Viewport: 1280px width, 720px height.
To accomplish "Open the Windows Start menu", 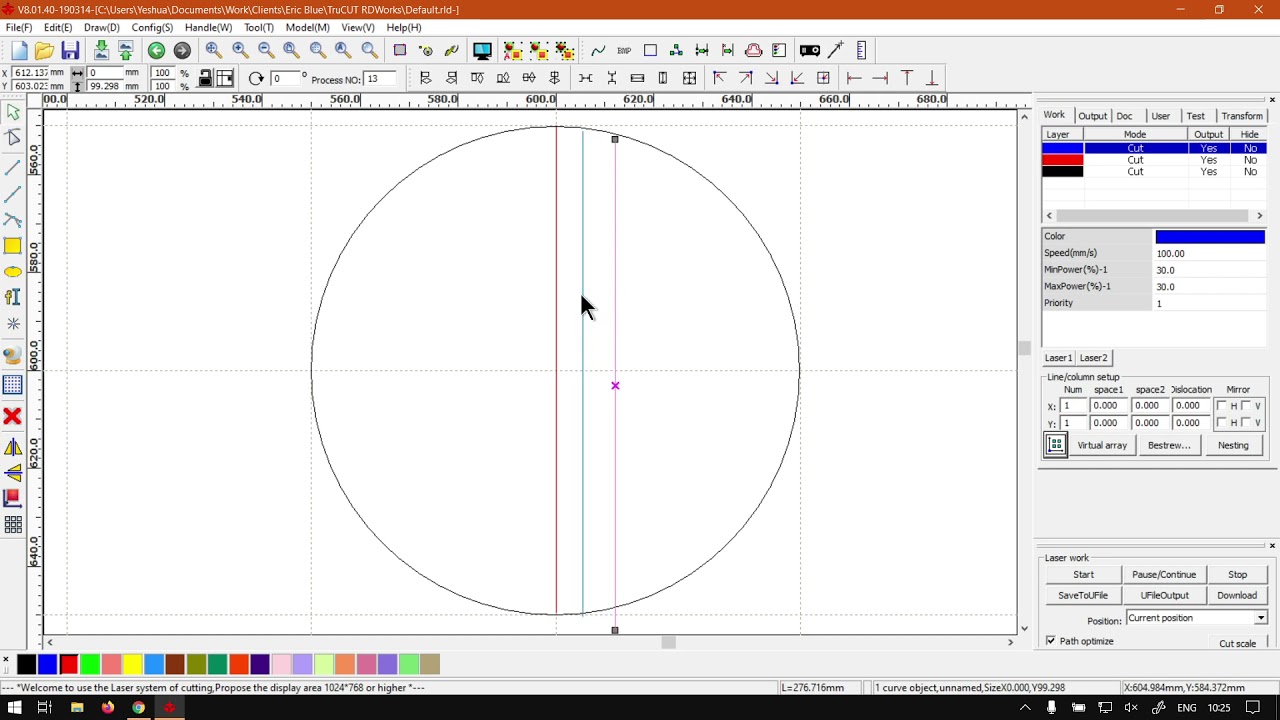I will 14,708.
